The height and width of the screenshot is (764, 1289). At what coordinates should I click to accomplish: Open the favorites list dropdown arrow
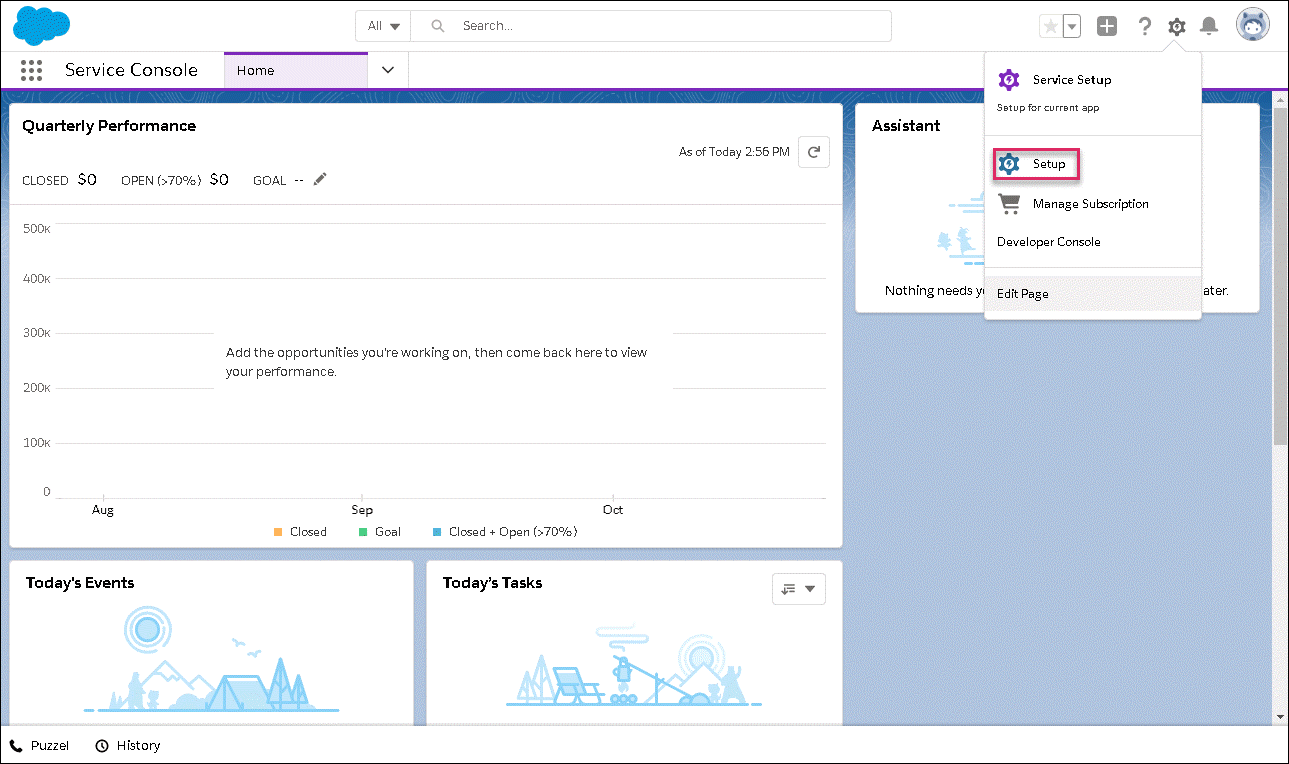point(1072,27)
